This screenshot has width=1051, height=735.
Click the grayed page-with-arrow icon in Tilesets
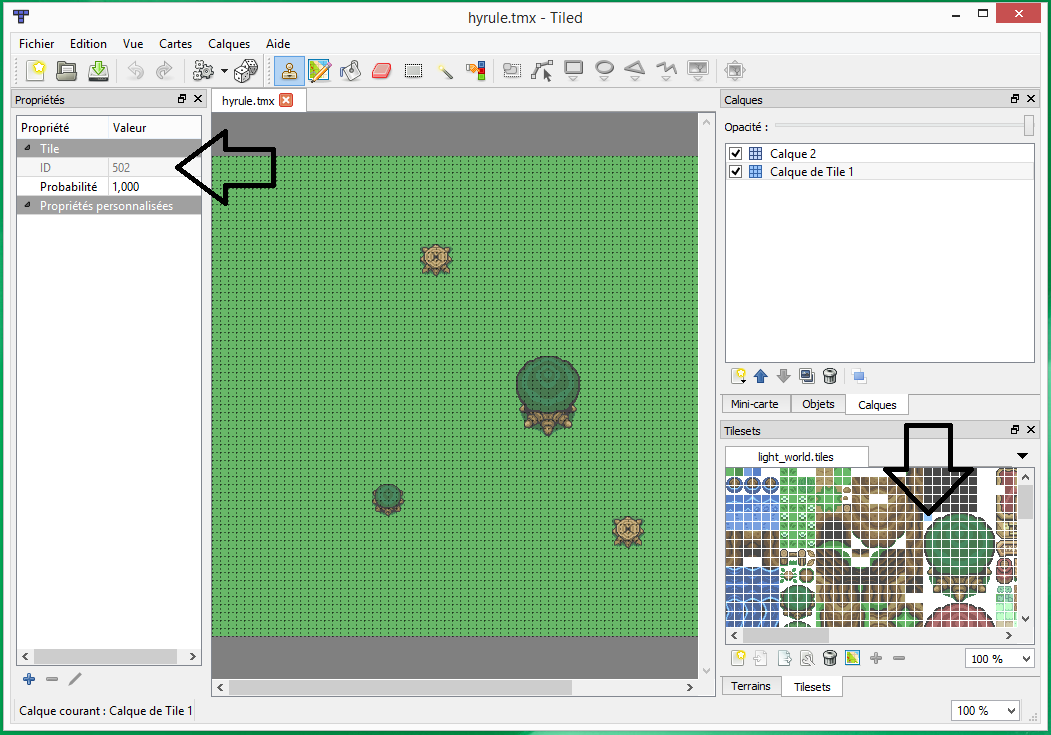(x=760, y=658)
